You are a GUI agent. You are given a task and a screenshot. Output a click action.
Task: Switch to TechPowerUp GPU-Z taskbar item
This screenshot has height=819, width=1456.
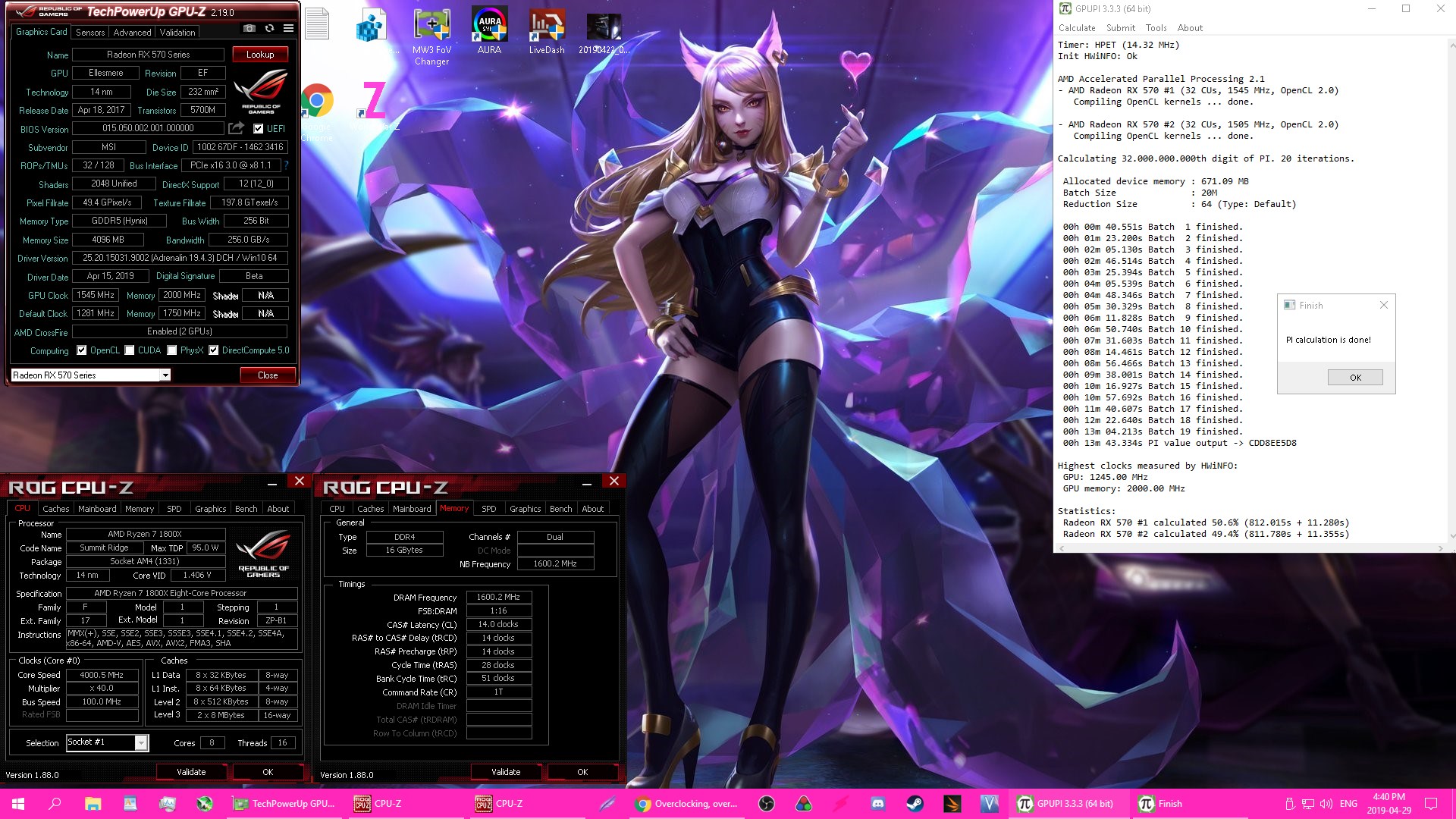(x=286, y=804)
